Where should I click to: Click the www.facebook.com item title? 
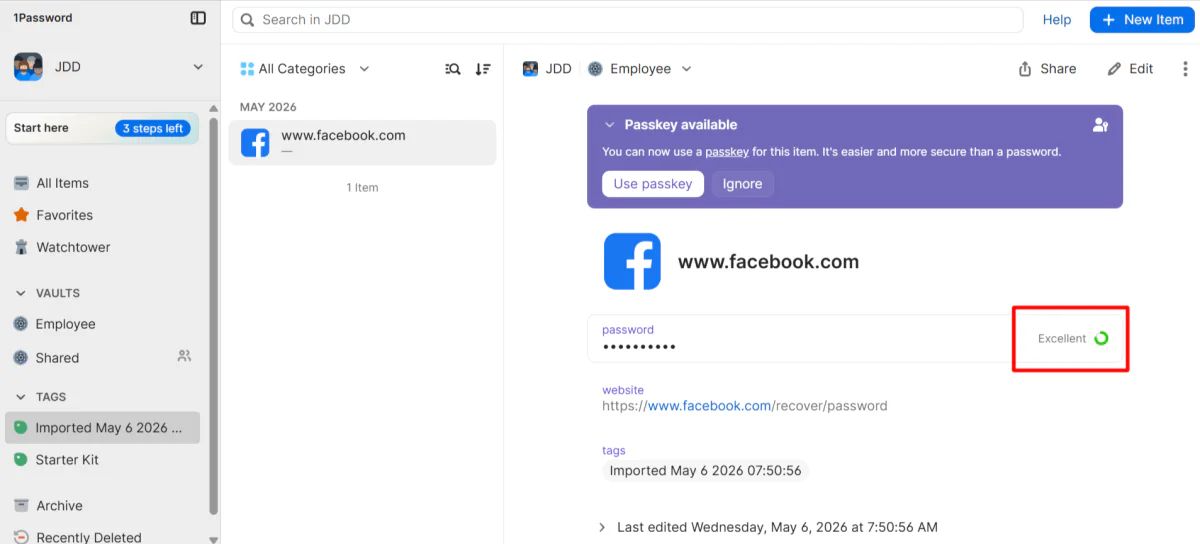click(768, 262)
